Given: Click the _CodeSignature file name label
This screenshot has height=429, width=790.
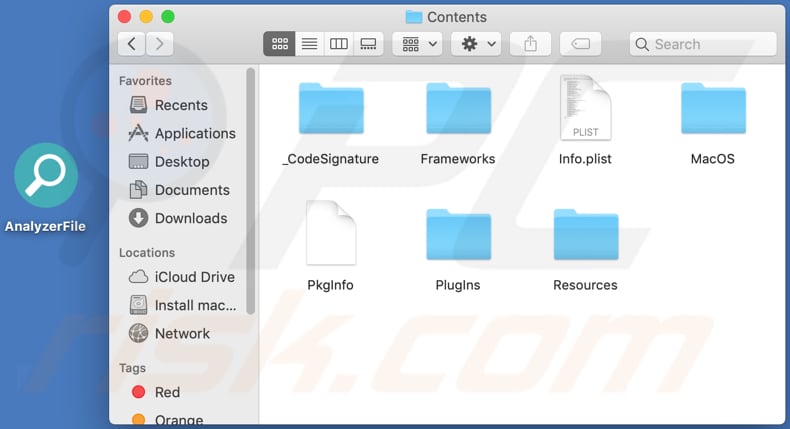Looking at the screenshot, I should point(331,159).
